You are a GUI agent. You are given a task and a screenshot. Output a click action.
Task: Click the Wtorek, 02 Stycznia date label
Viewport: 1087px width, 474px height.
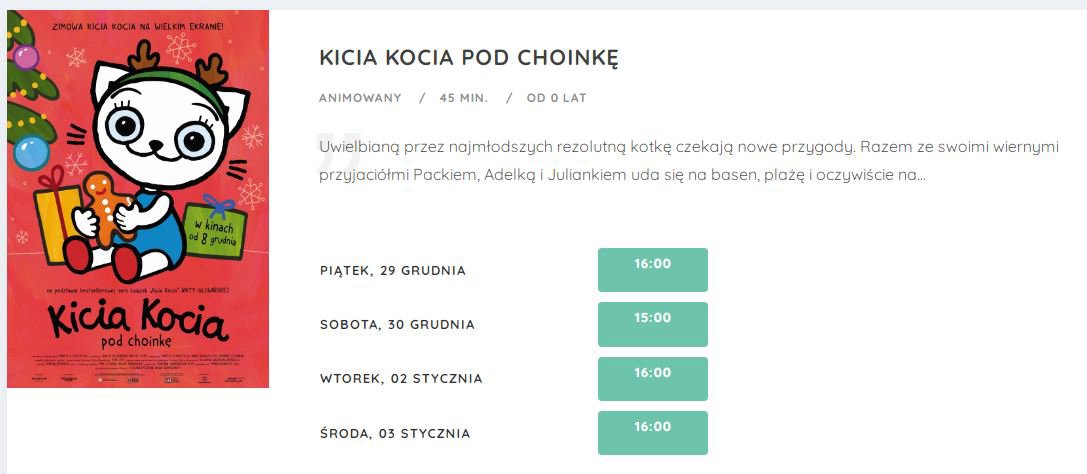tap(401, 379)
